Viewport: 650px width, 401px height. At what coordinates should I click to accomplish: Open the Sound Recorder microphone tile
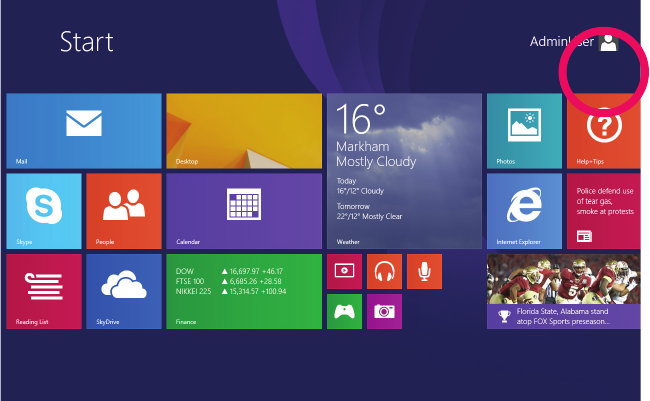click(424, 271)
